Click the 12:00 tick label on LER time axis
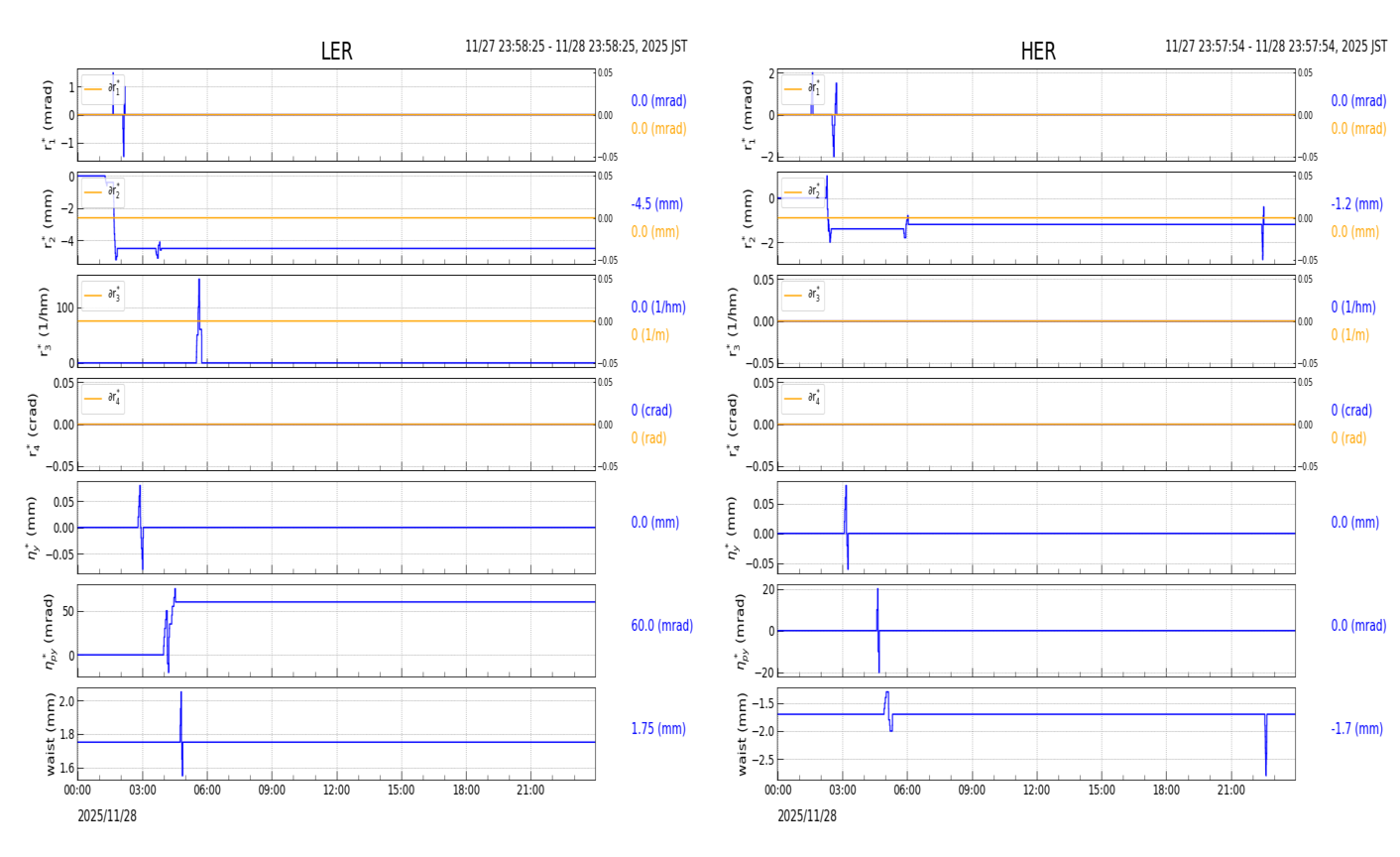 point(336,791)
